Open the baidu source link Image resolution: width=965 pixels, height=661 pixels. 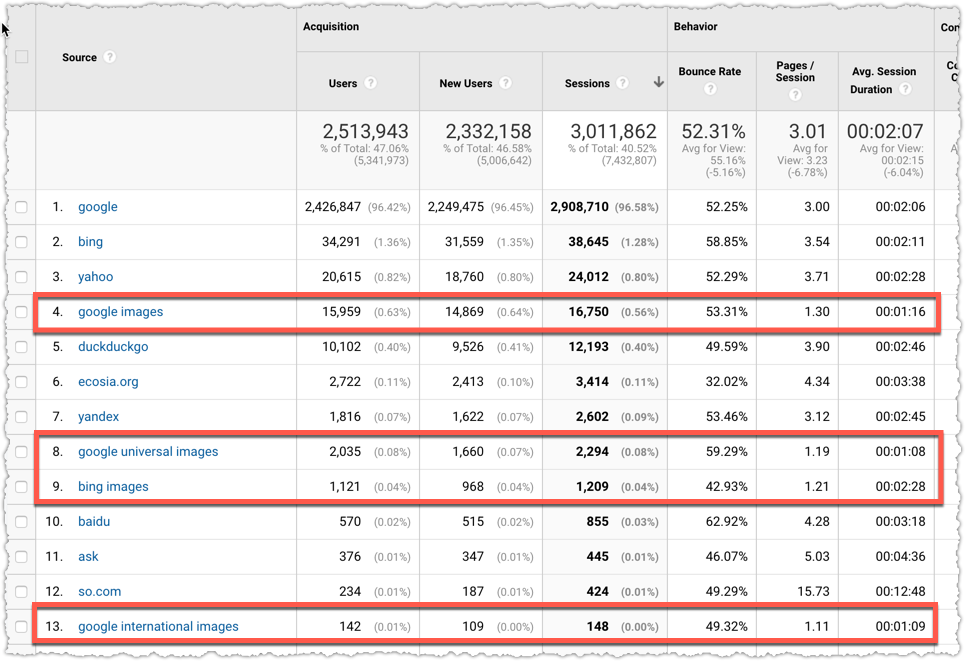(94, 522)
